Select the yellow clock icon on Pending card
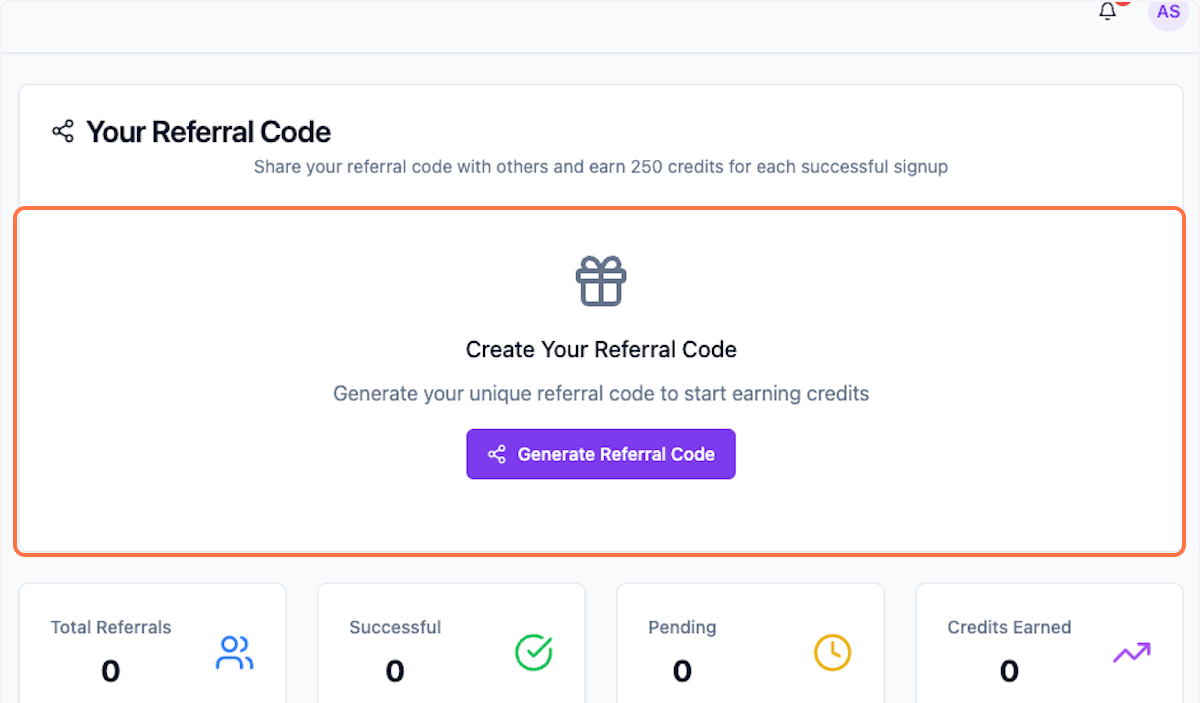 (832, 653)
